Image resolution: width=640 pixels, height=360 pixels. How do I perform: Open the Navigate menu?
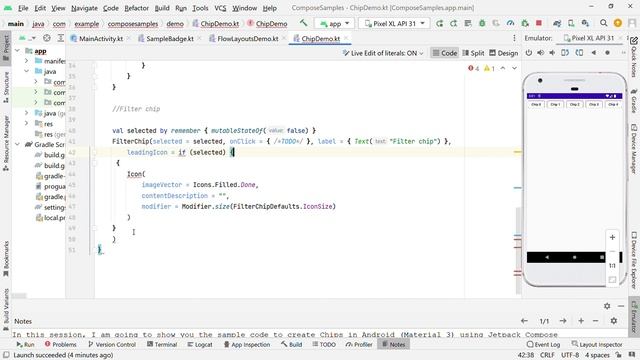[84, 8]
